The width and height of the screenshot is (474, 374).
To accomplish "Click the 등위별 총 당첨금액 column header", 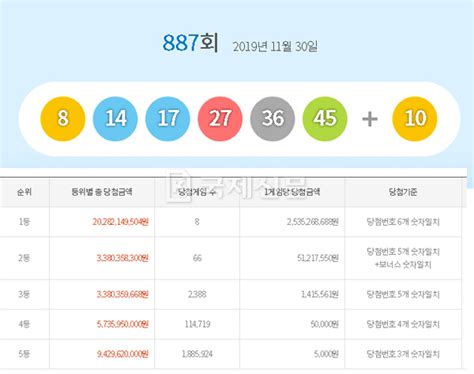I will [x=102, y=192].
